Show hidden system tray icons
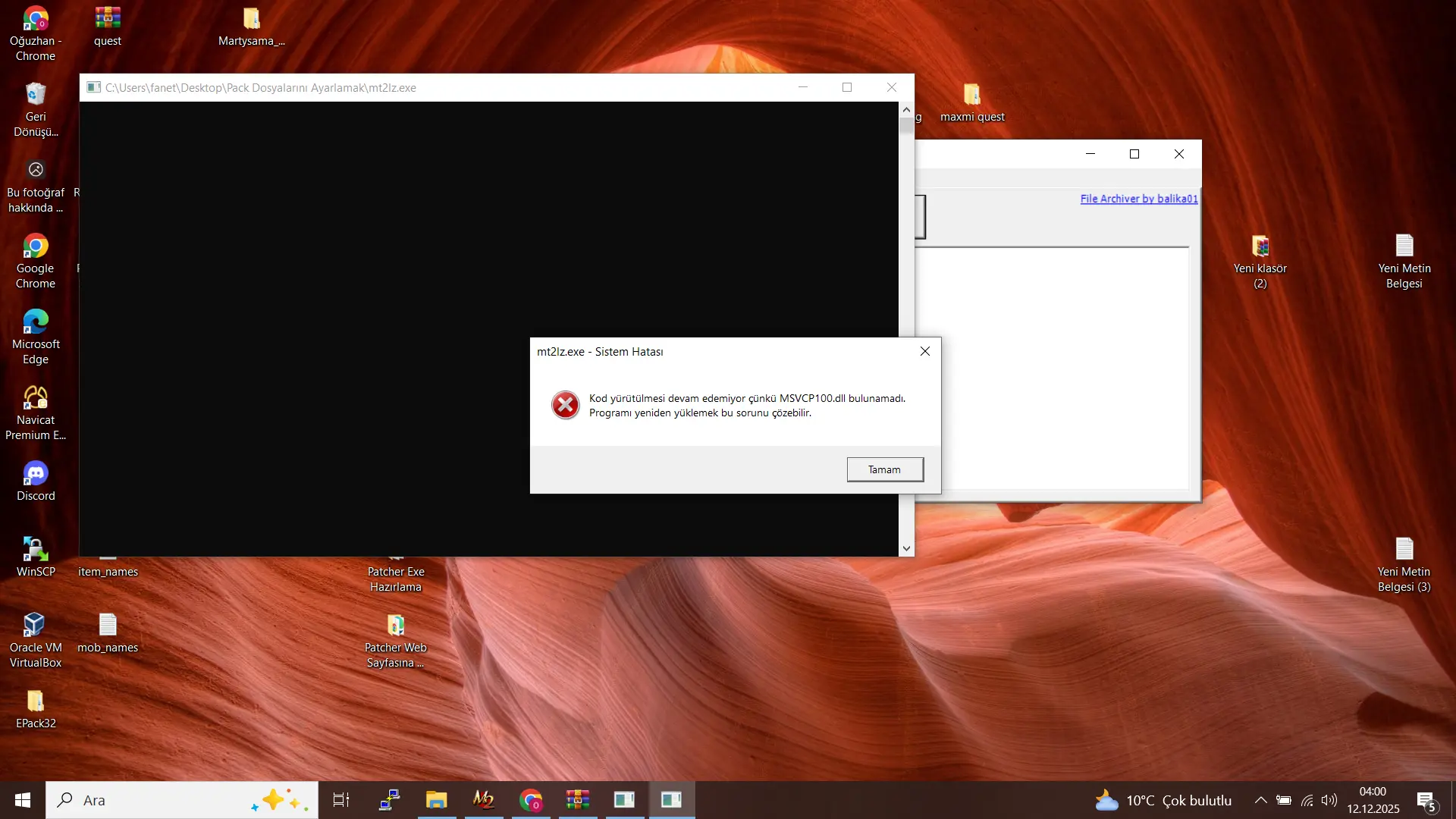The image size is (1456, 819). (1260, 800)
